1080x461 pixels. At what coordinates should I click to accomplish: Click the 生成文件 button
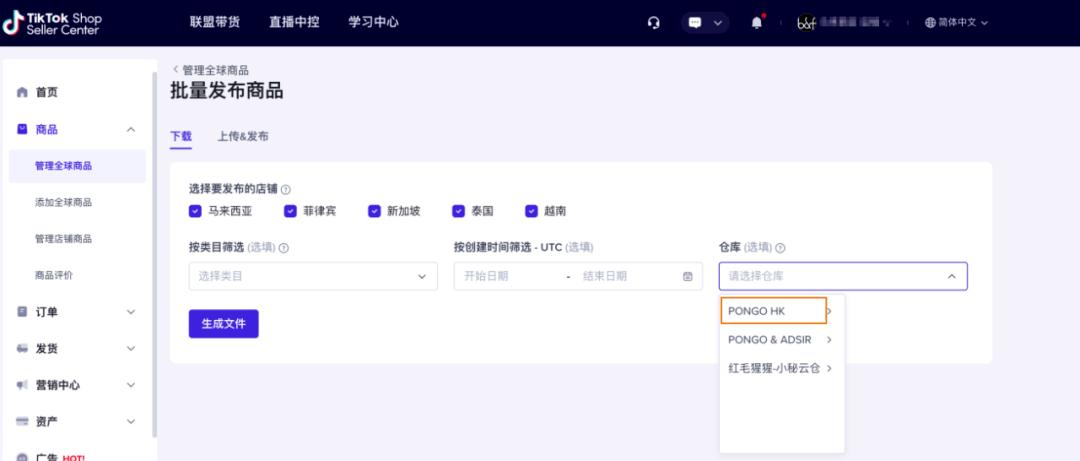tap(224, 324)
